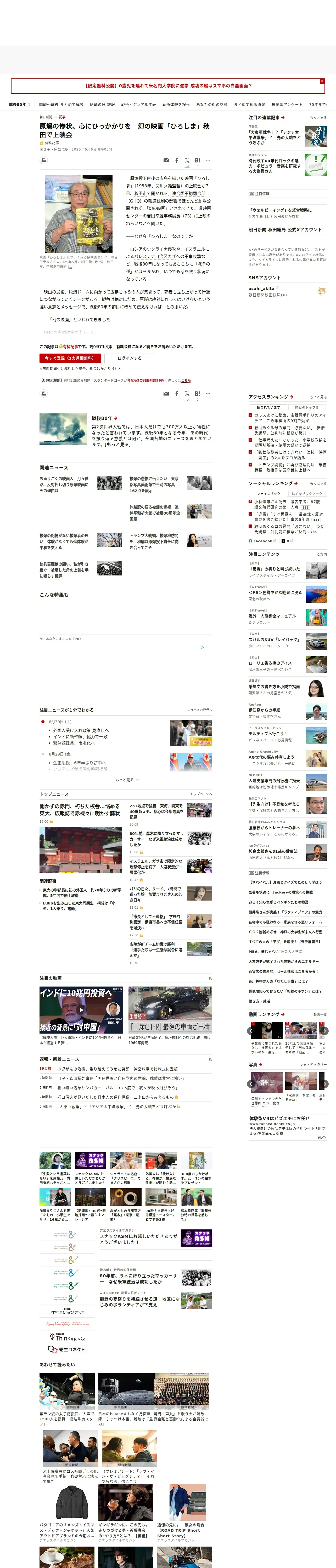Click the red gate photo under トップニュース
This screenshot has width=336, height=1568.
pyautogui.click(x=81, y=850)
